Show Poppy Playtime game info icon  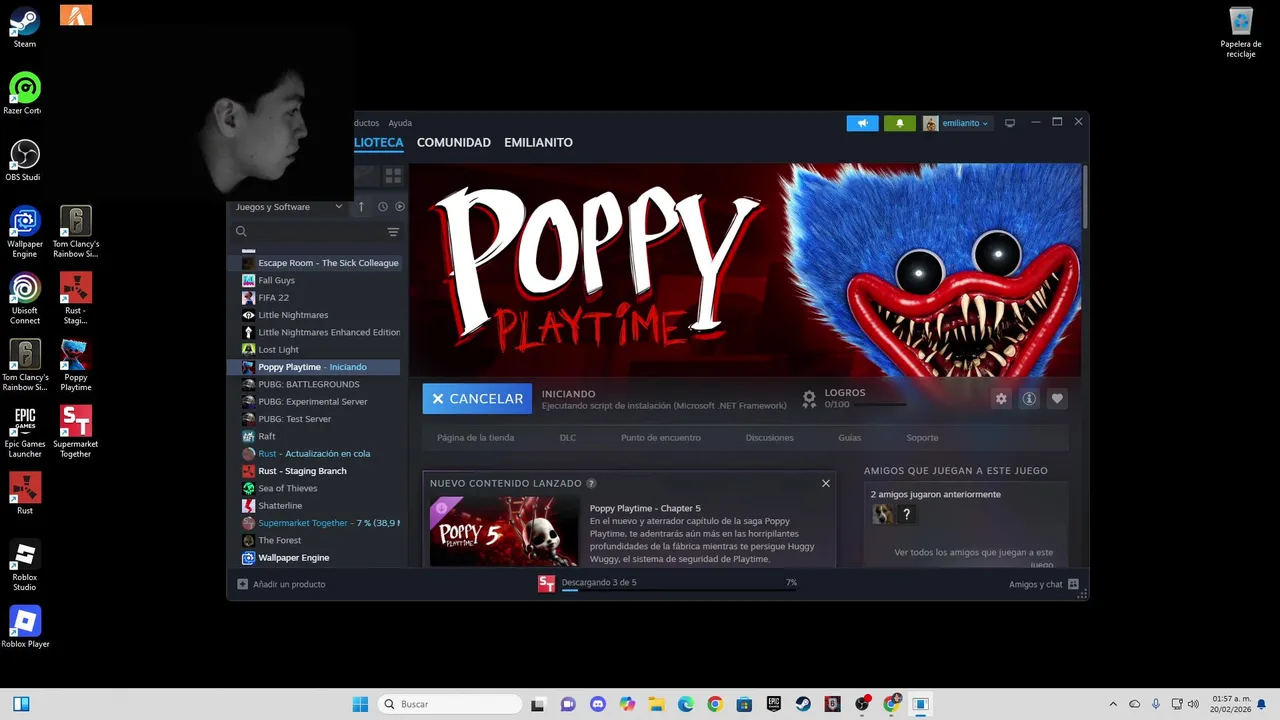(x=1029, y=398)
